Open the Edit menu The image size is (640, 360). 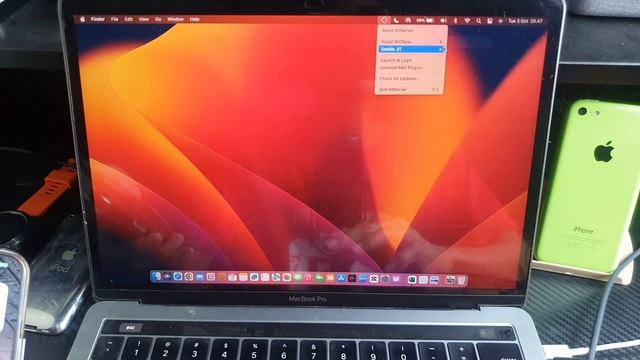(129, 19)
